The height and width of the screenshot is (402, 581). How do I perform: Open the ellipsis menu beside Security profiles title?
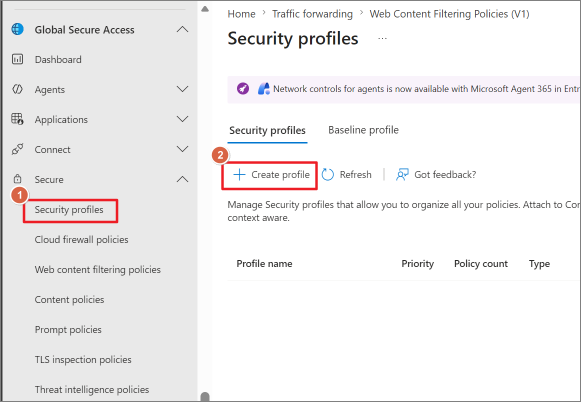pyautogui.click(x=382, y=38)
